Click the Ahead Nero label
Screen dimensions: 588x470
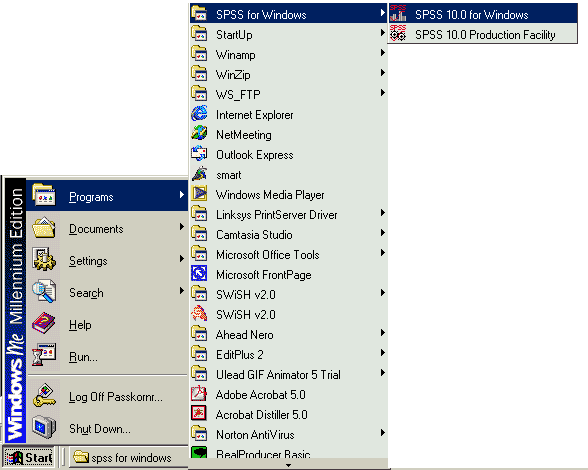tap(244, 335)
